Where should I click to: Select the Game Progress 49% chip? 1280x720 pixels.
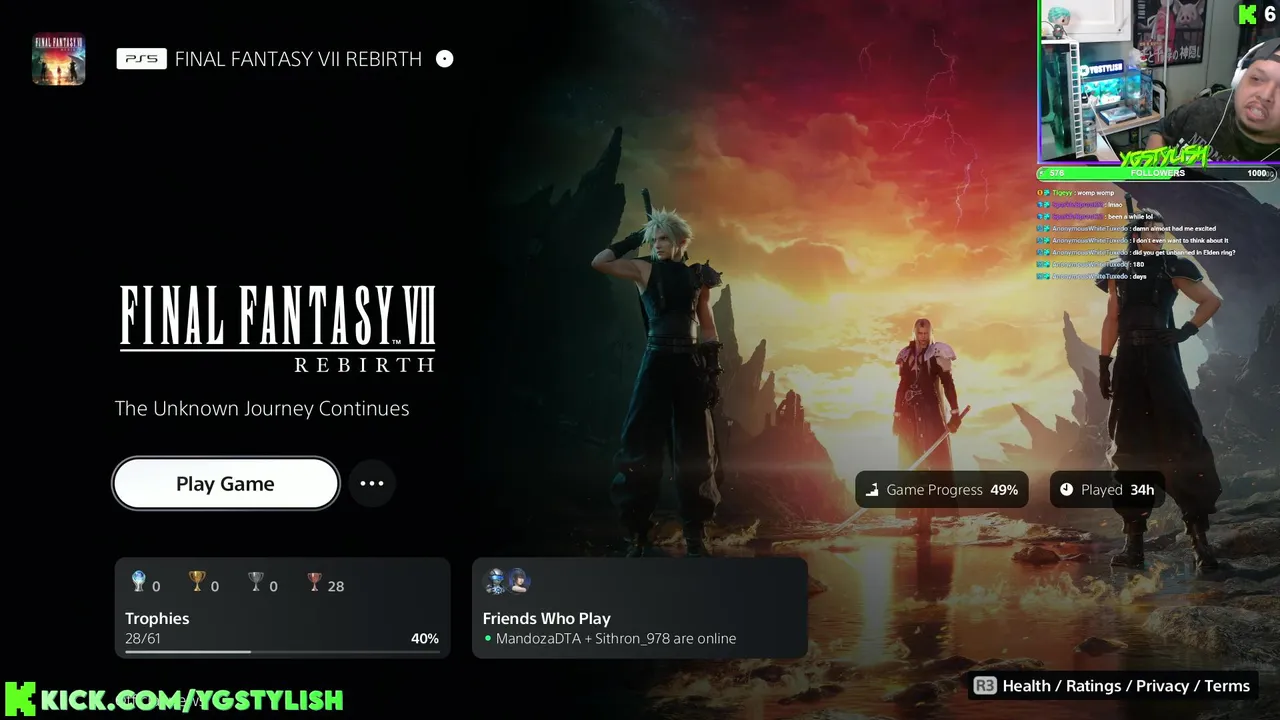coord(942,489)
